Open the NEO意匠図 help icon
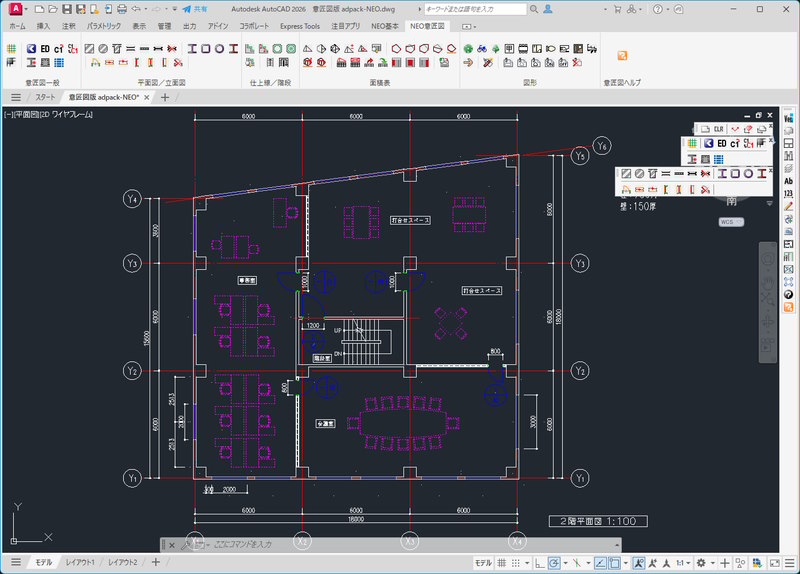 click(622, 55)
